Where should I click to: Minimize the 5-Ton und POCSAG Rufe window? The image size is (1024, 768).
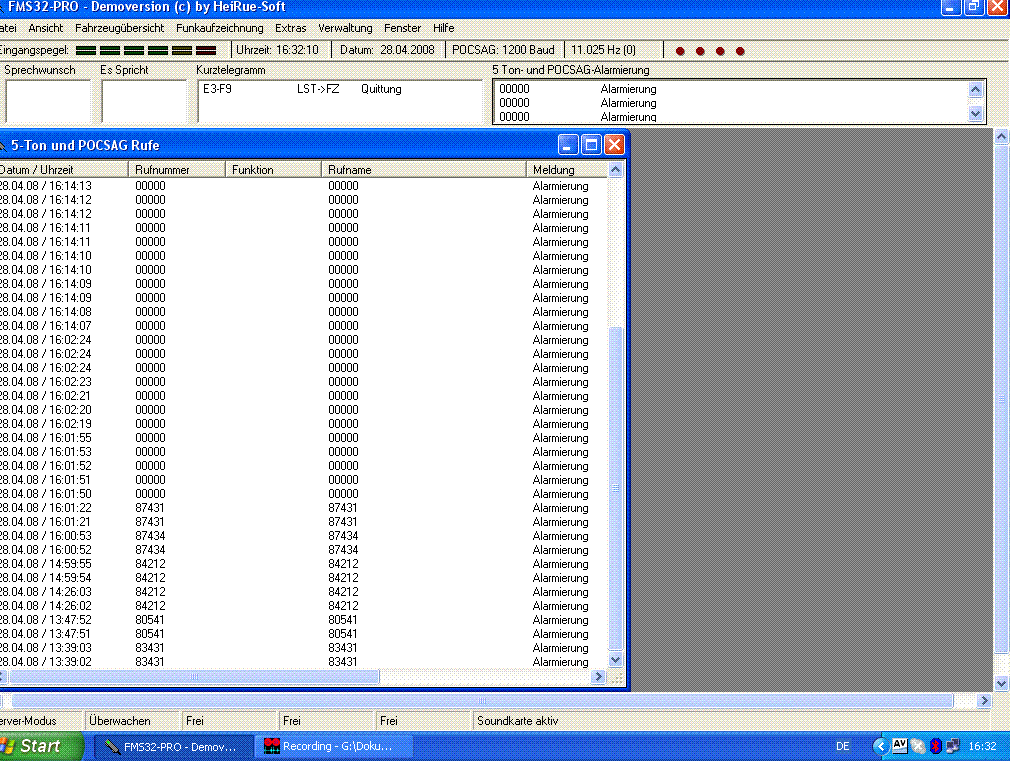569,145
